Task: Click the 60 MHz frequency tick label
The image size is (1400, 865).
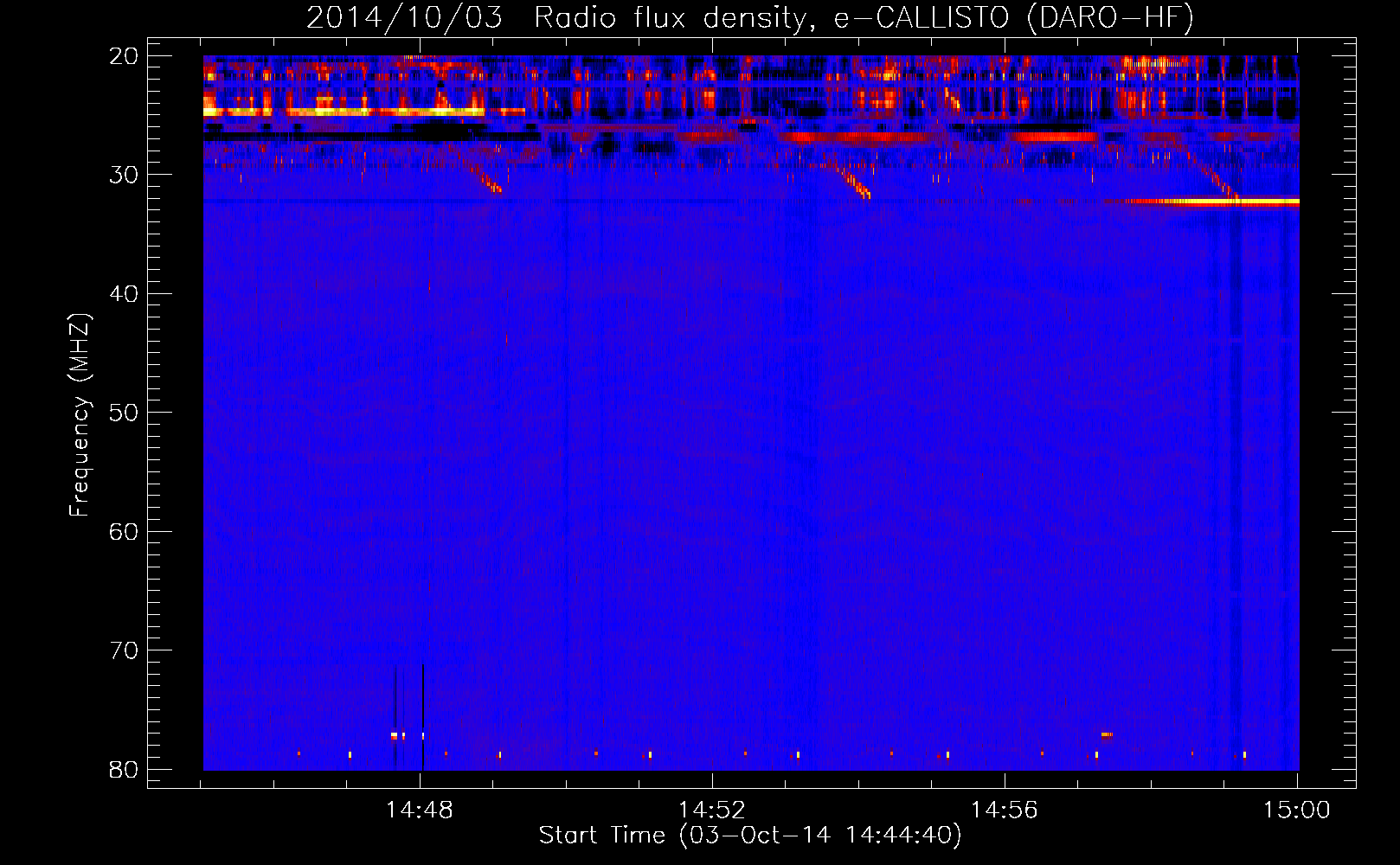Action: [x=124, y=532]
